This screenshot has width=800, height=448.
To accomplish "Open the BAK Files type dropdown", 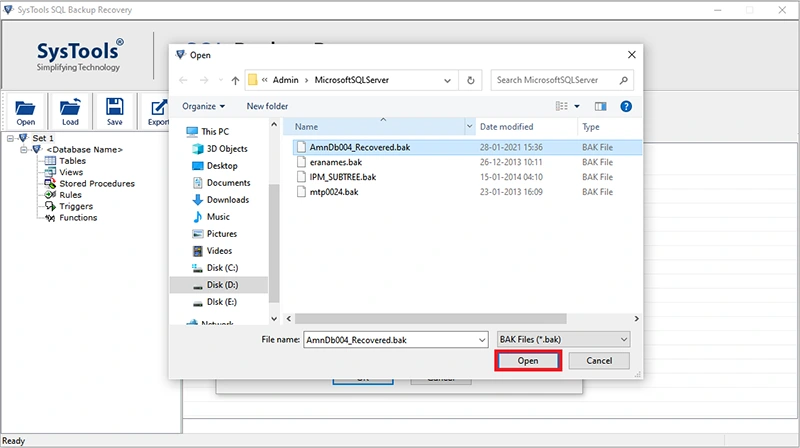I will pyautogui.click(x=563, y=339).
